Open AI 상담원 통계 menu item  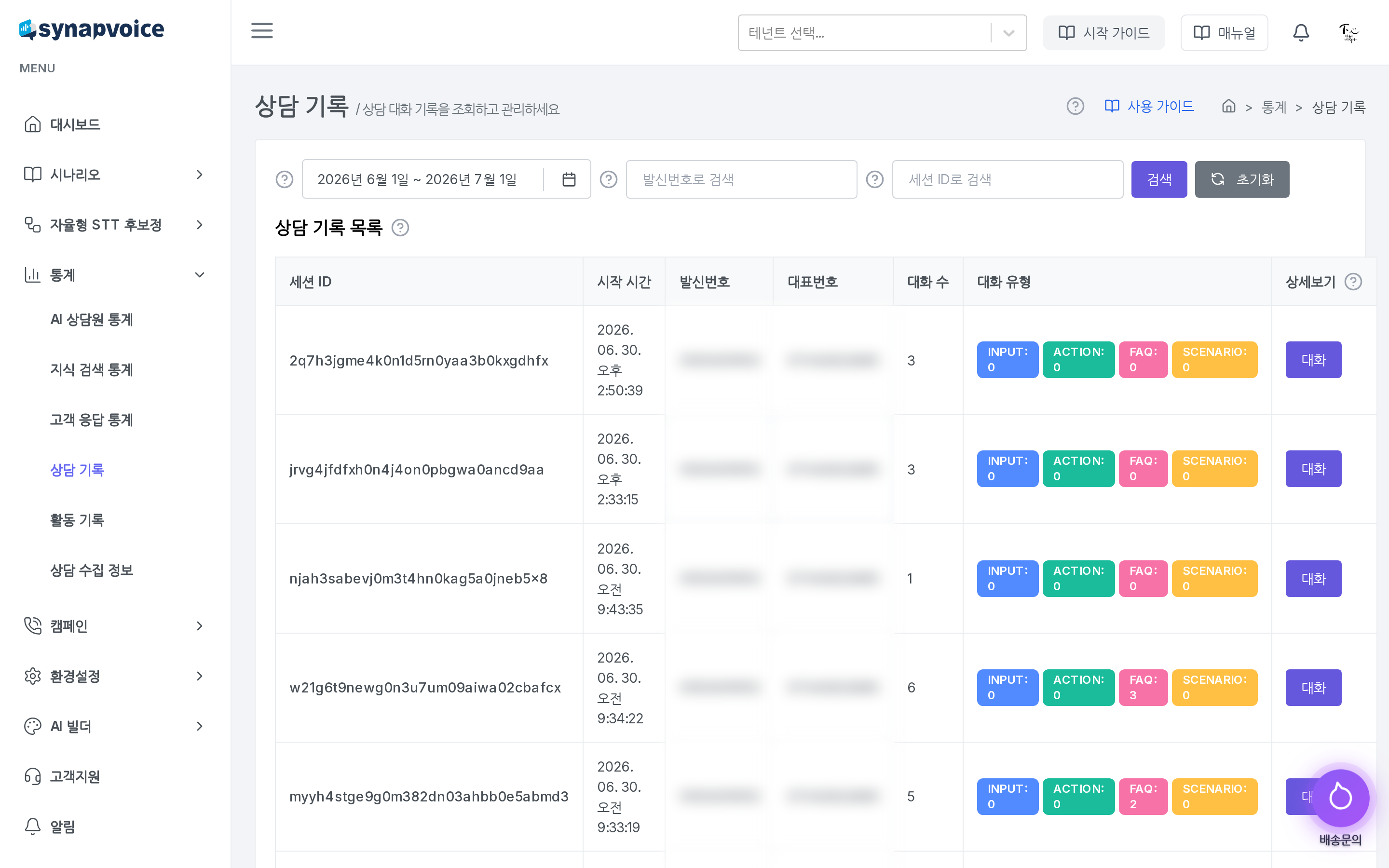[92, 320]
